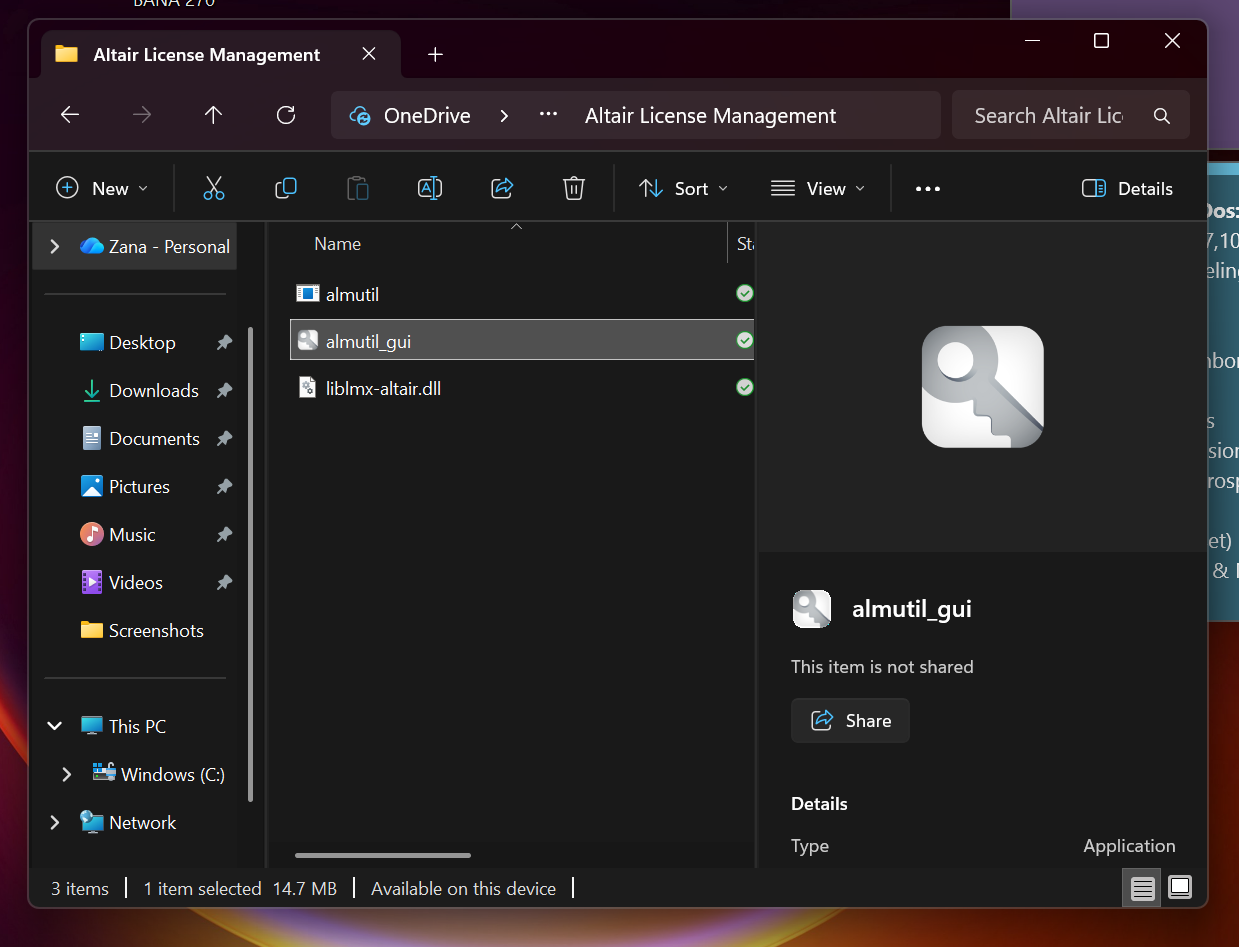Viewport: 1239px width, 947px height.
Task: Expand the Network tree node
Action: point(55,822)
